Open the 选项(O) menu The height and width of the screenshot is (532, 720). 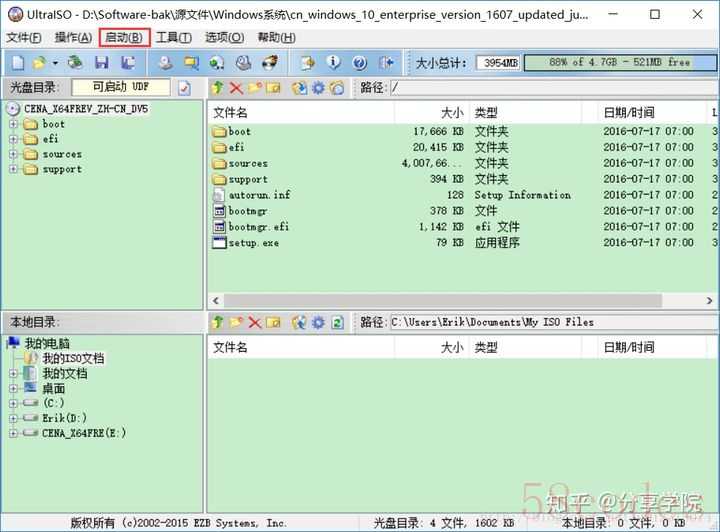tap(224, 38)
